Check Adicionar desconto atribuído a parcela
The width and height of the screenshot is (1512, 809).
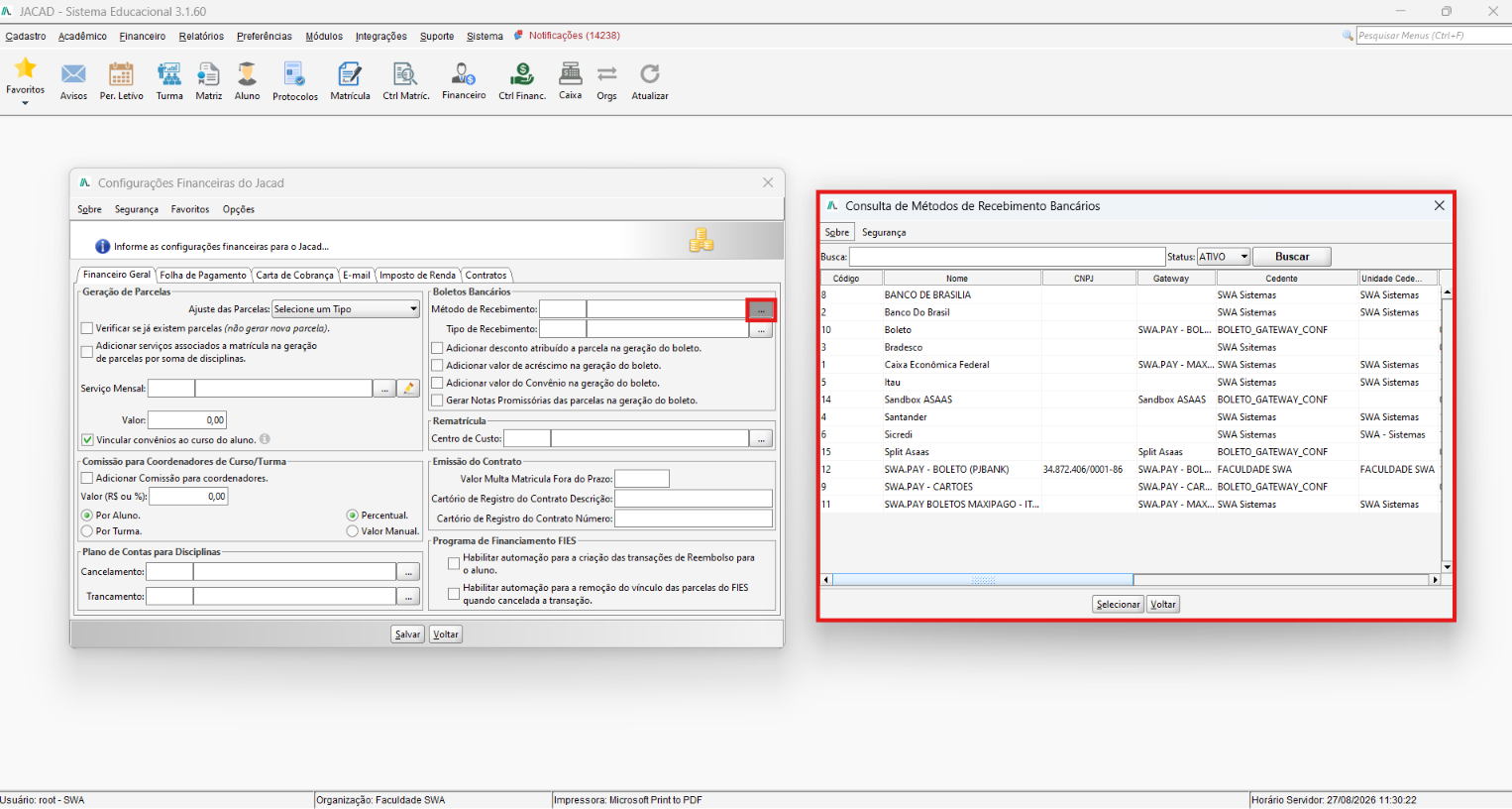(437, 348)
